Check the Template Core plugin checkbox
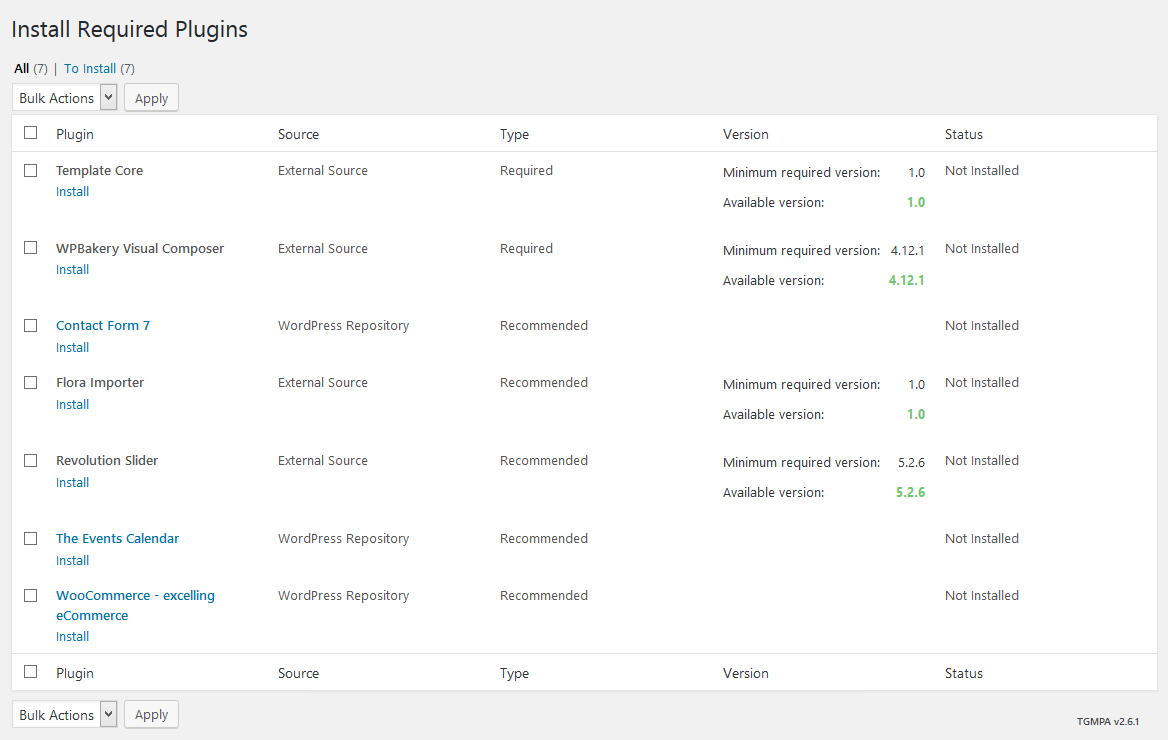 (31, 171)
